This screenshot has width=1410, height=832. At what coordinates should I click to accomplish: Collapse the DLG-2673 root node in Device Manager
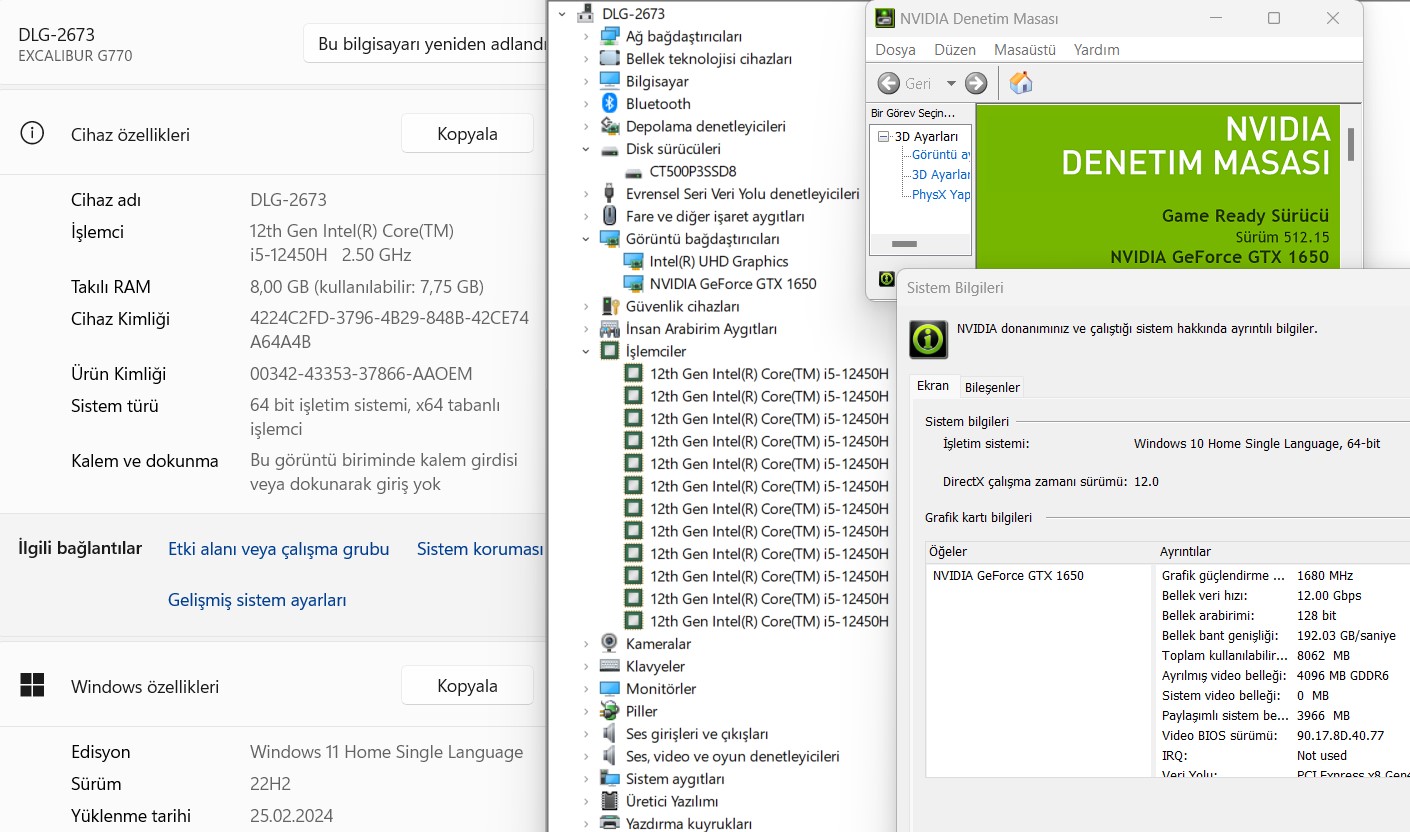(x=562, y=14)
